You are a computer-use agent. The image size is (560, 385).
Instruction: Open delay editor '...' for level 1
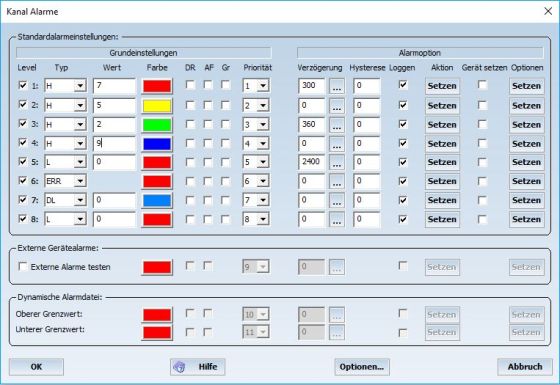click(337, 86)
